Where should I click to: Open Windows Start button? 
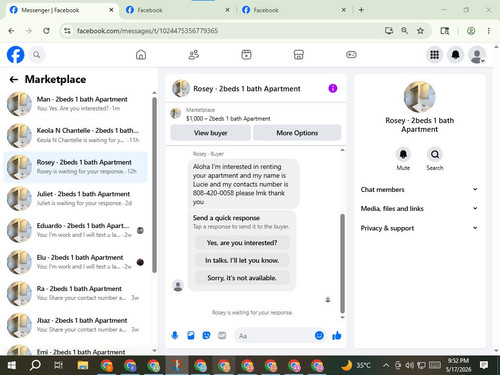tap(12, 365)
